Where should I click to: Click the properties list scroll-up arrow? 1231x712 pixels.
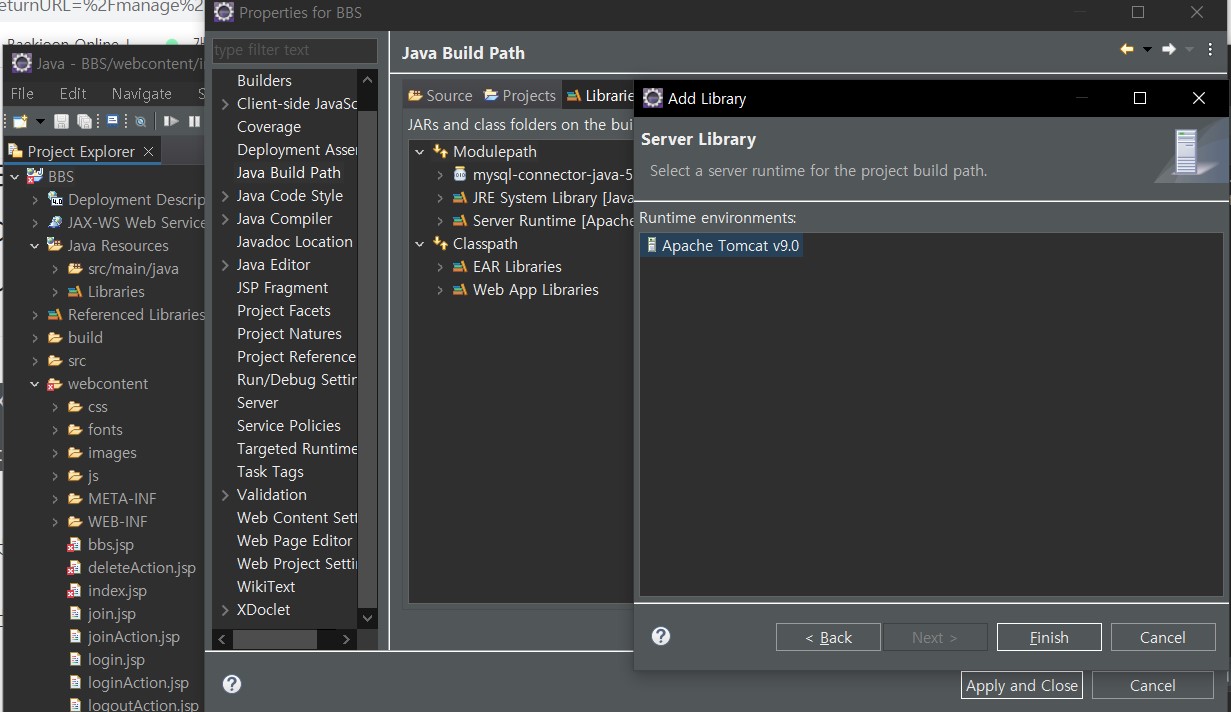(x=367, y=80)
